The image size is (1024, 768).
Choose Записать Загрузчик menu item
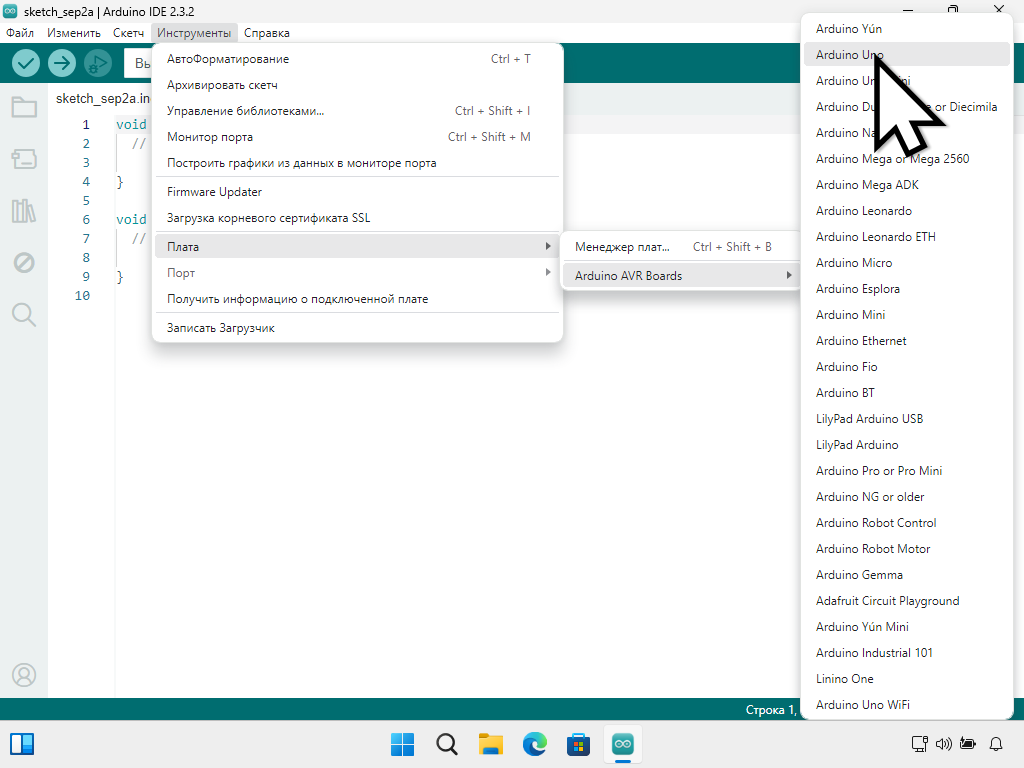[x=357, y=328]
